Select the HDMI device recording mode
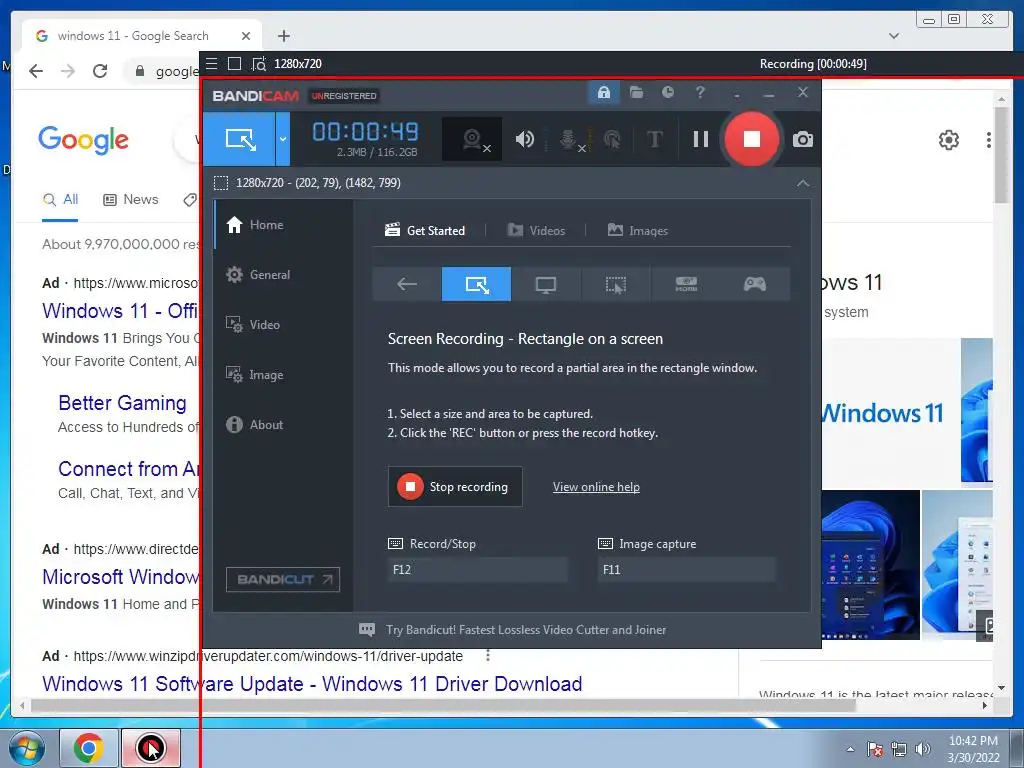 [685, 284]
